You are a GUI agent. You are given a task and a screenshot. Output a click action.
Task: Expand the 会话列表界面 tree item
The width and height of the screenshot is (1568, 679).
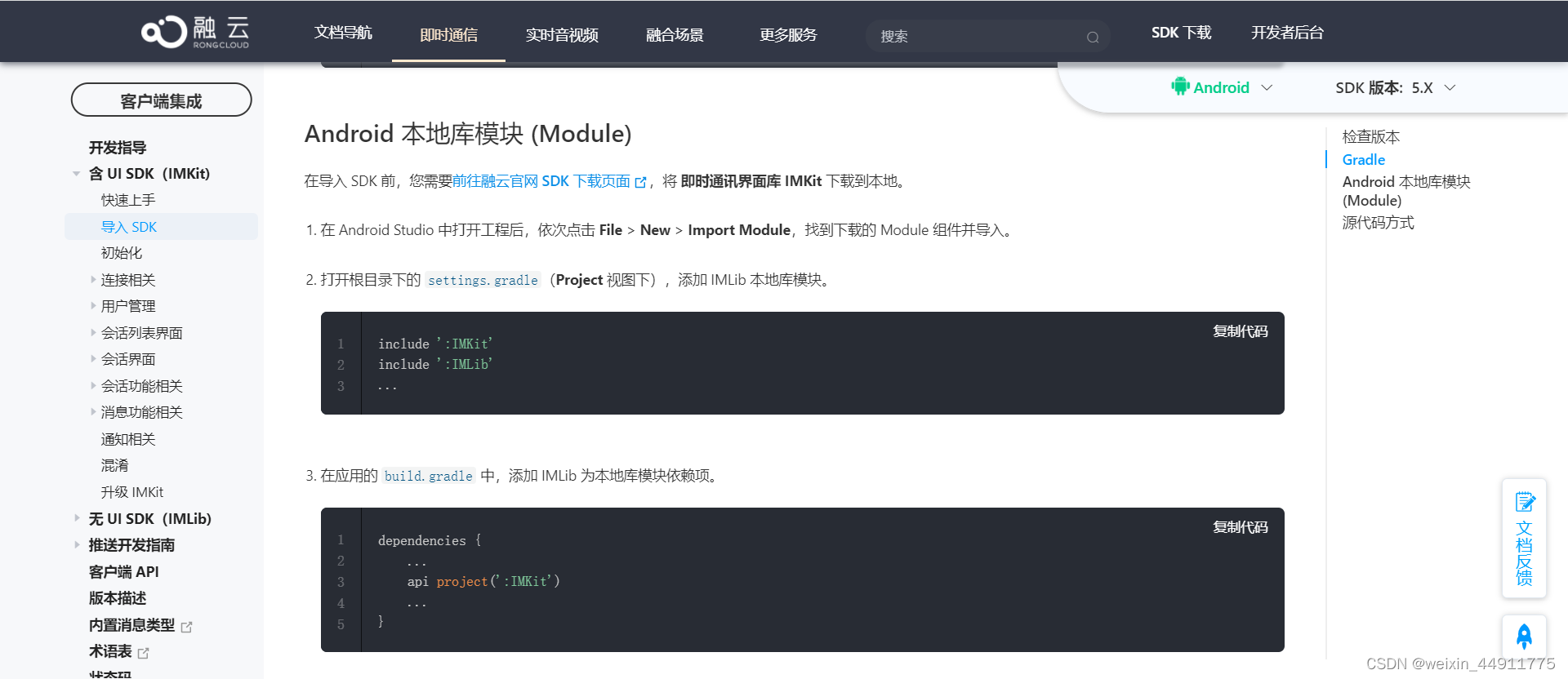tap(93, 333)
